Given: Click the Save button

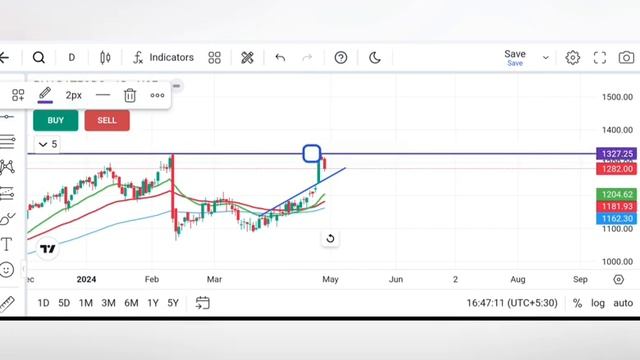Looking at the screenshot, I should click(x=515, y=58).
